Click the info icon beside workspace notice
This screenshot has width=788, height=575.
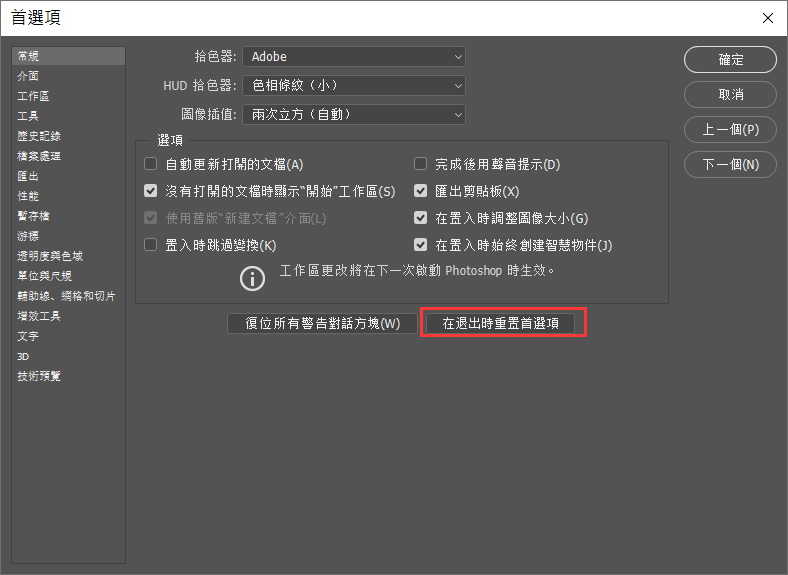[x=253, y=277]
